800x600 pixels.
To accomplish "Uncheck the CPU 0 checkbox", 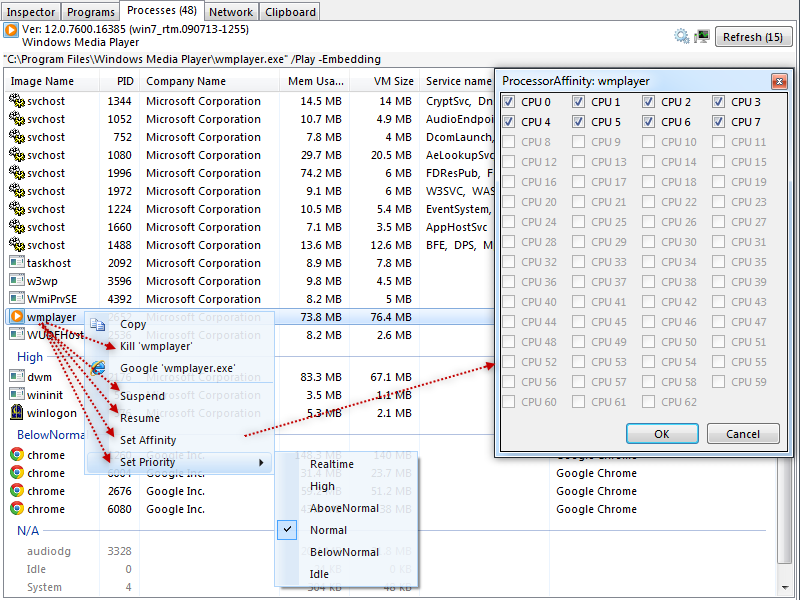I will [509, 102].
